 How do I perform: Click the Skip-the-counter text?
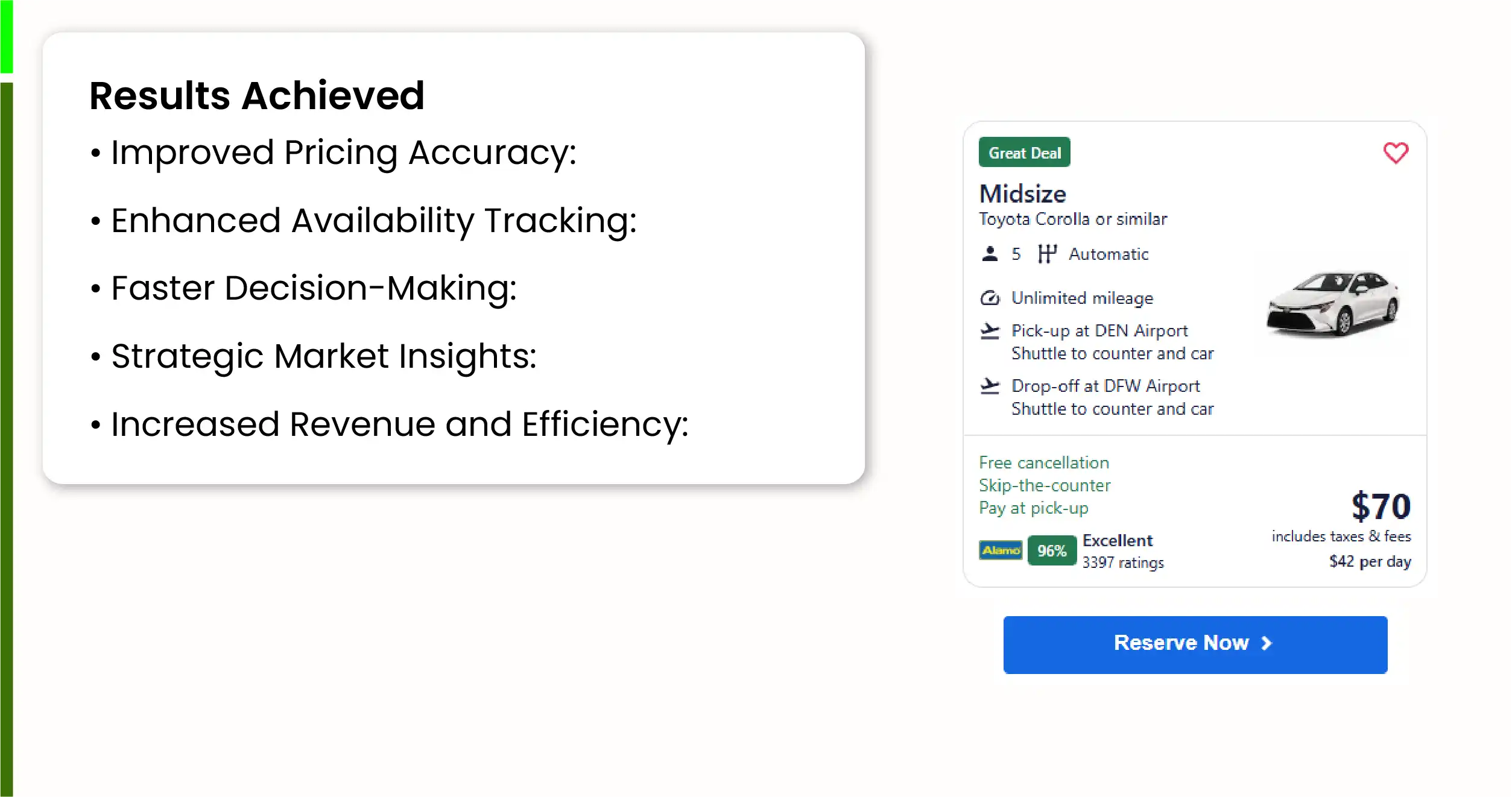(1045, 485)
